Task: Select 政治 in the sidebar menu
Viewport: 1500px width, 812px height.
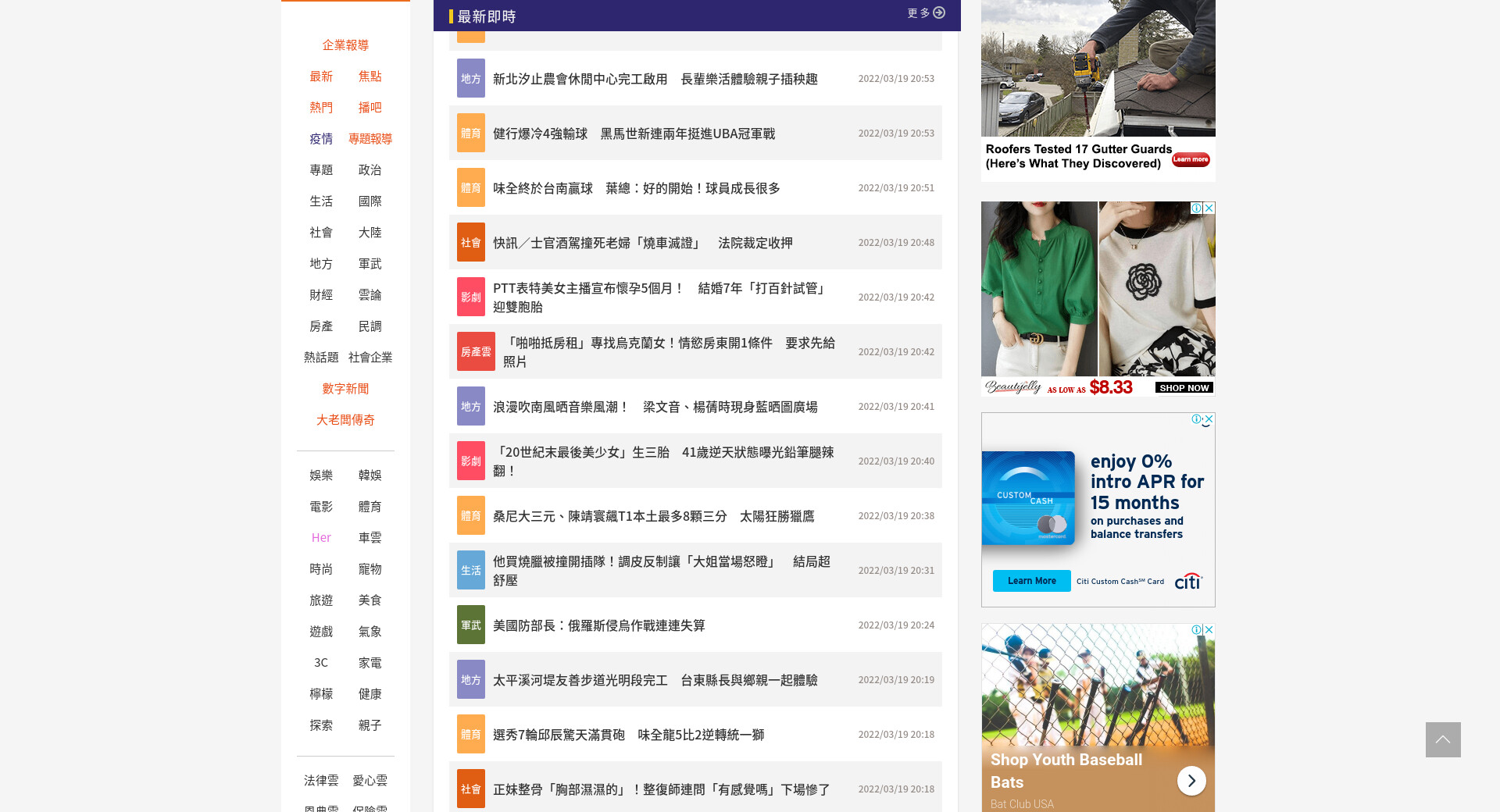Action: (370, 170)
